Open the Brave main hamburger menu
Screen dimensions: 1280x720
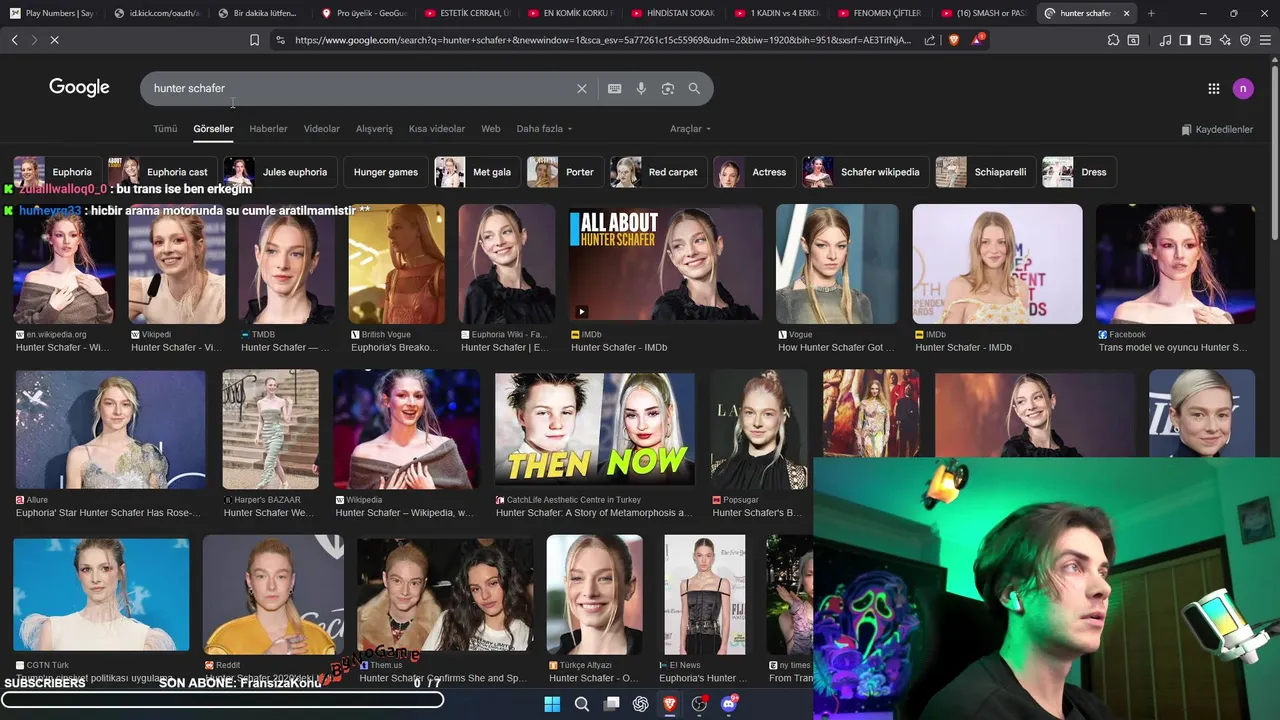(x=1265, y=40)
